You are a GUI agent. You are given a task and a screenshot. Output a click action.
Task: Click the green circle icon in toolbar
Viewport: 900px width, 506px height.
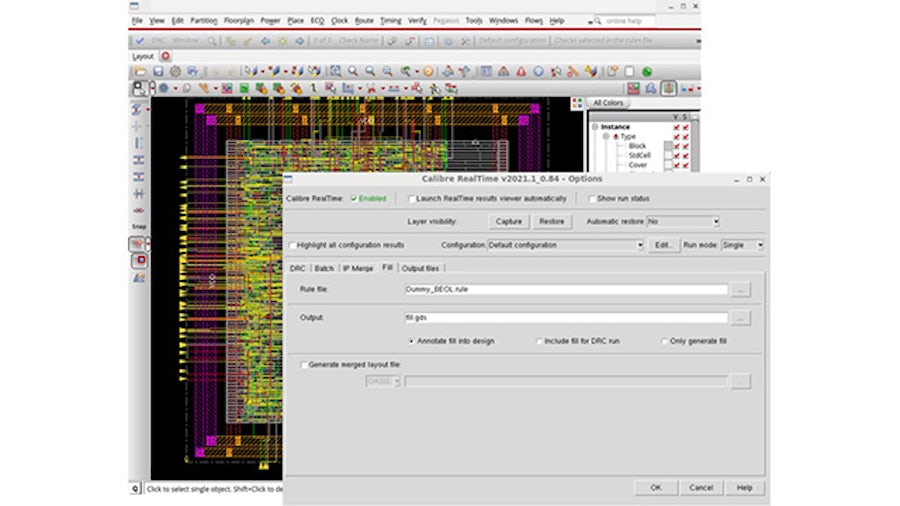(647, 72)
